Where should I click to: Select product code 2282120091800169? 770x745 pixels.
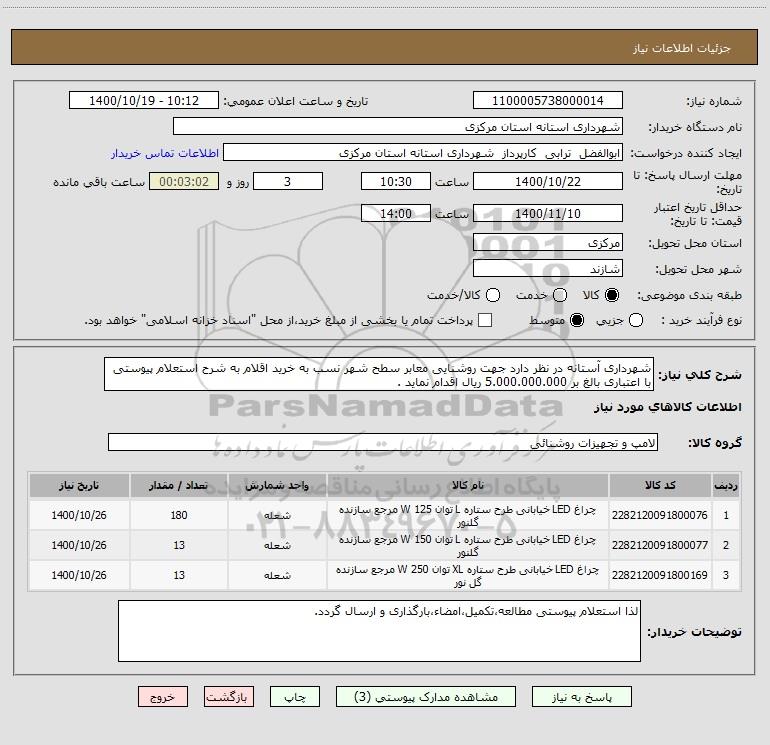[x=660, y=575]
